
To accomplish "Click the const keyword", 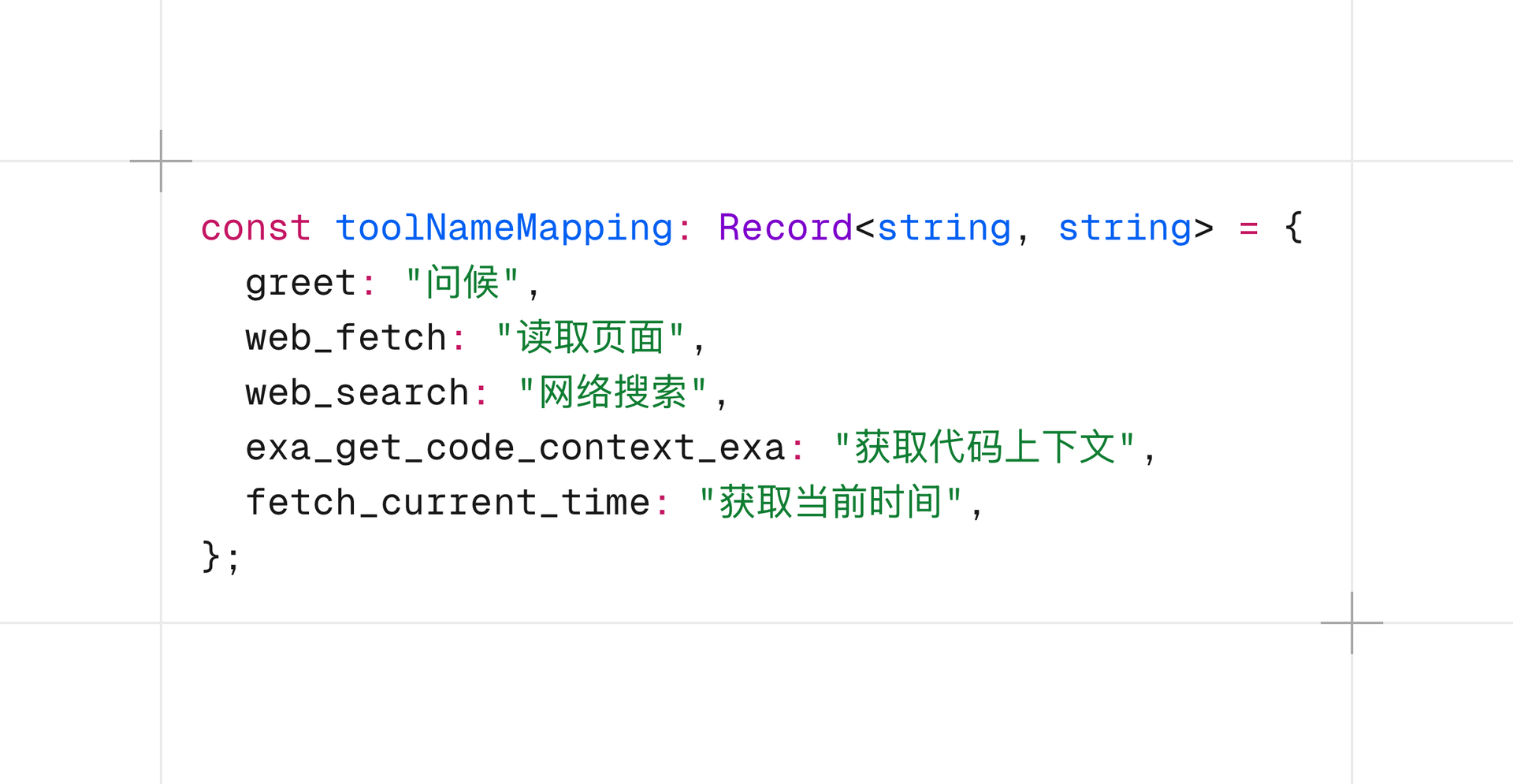I will pyautogui.click(x=254, y=229).
